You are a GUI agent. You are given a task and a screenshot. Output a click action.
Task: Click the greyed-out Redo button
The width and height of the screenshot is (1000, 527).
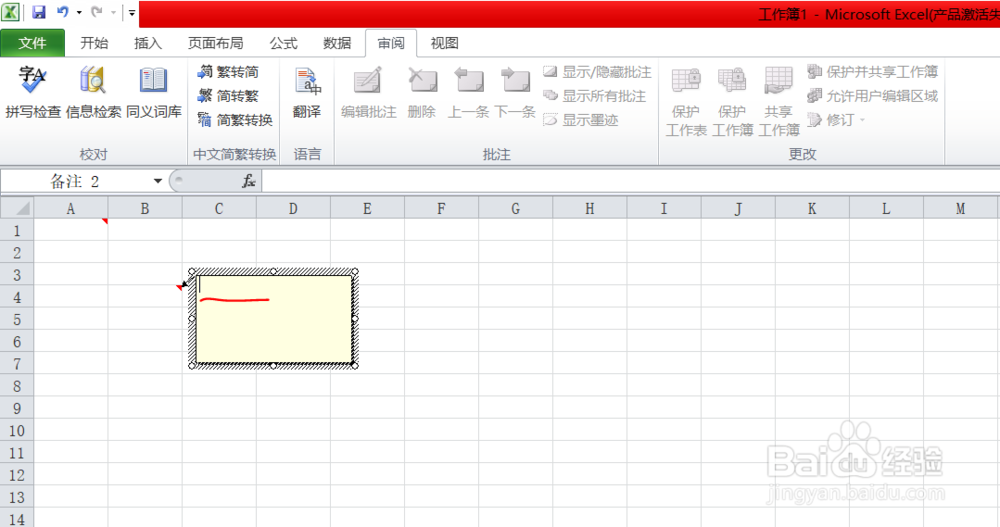(96, 12)
